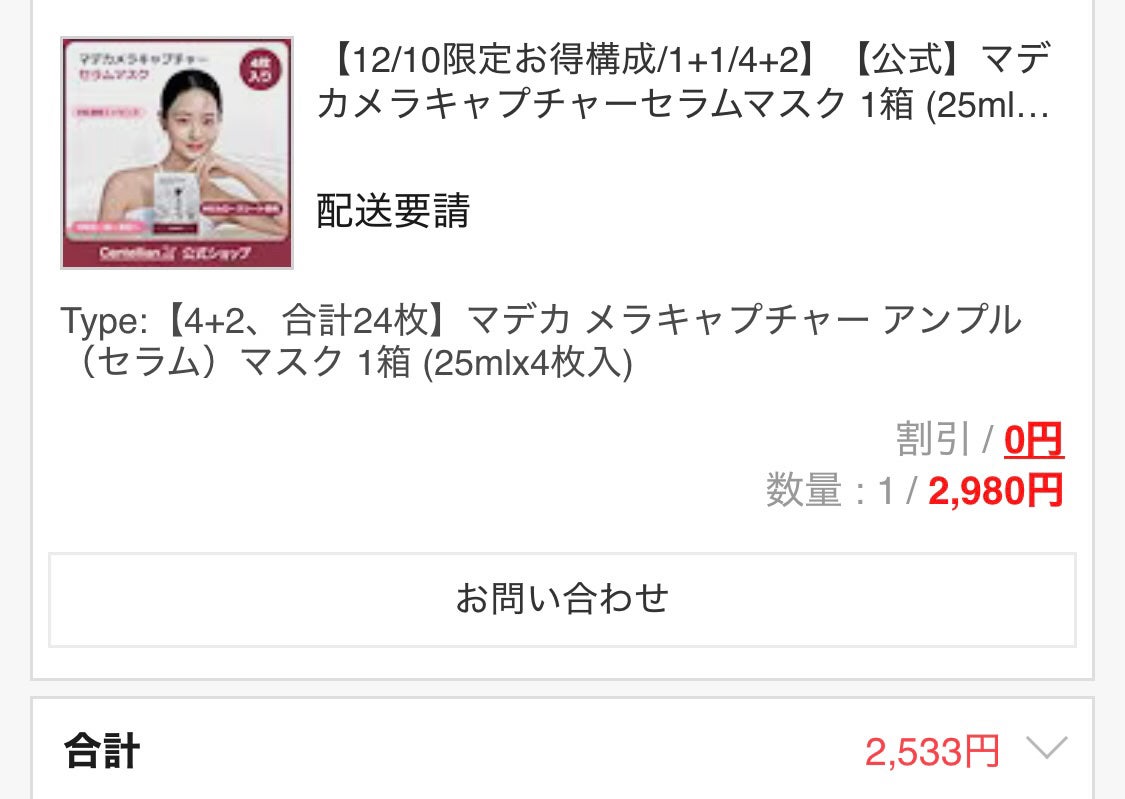Tap the red 2,980円 item price
The height and width of the screenshot is (799, 1125).
click(995, 491)
